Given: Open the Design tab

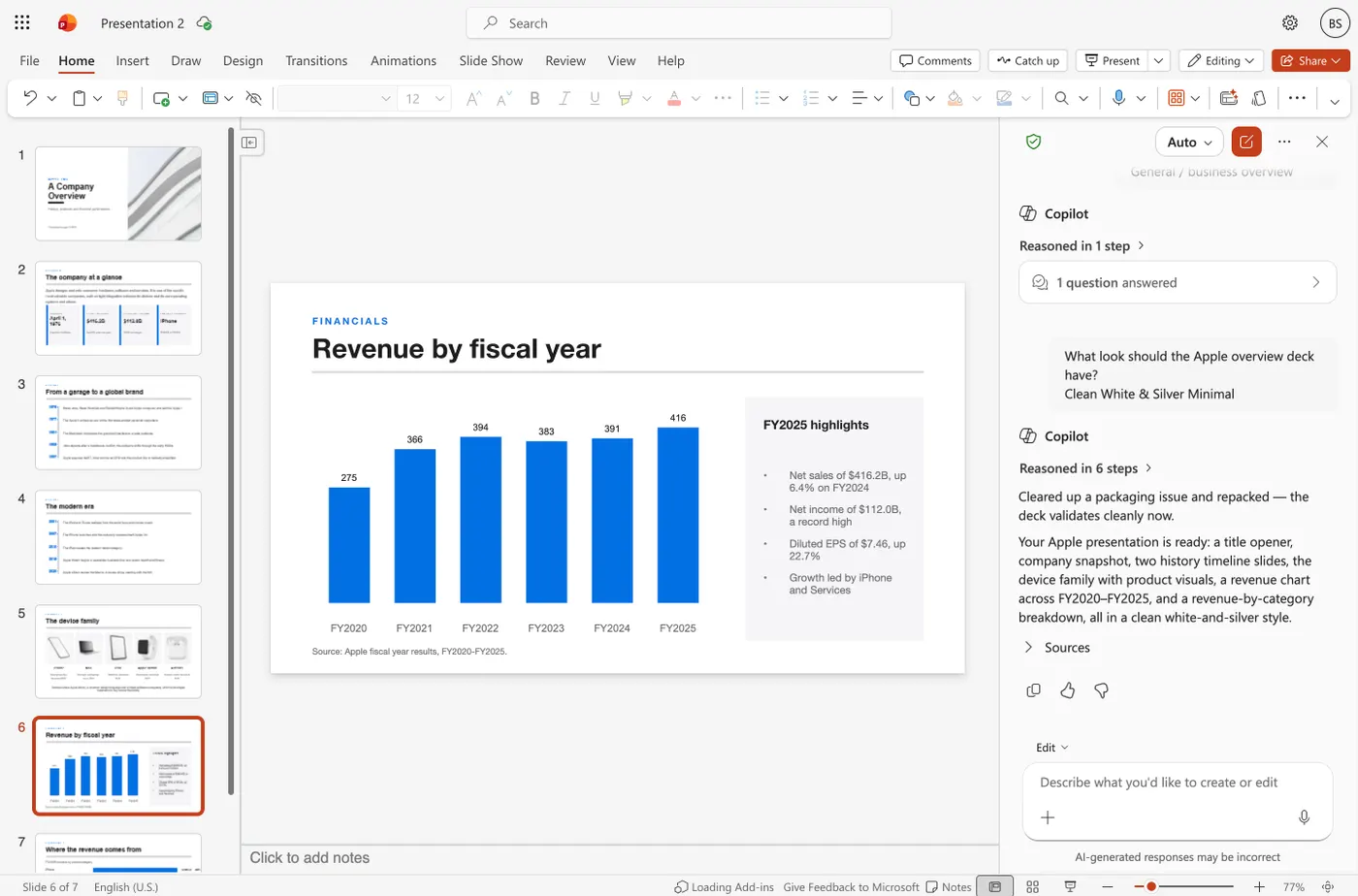Looking at the screenshot, I should [x=242, y=60].
